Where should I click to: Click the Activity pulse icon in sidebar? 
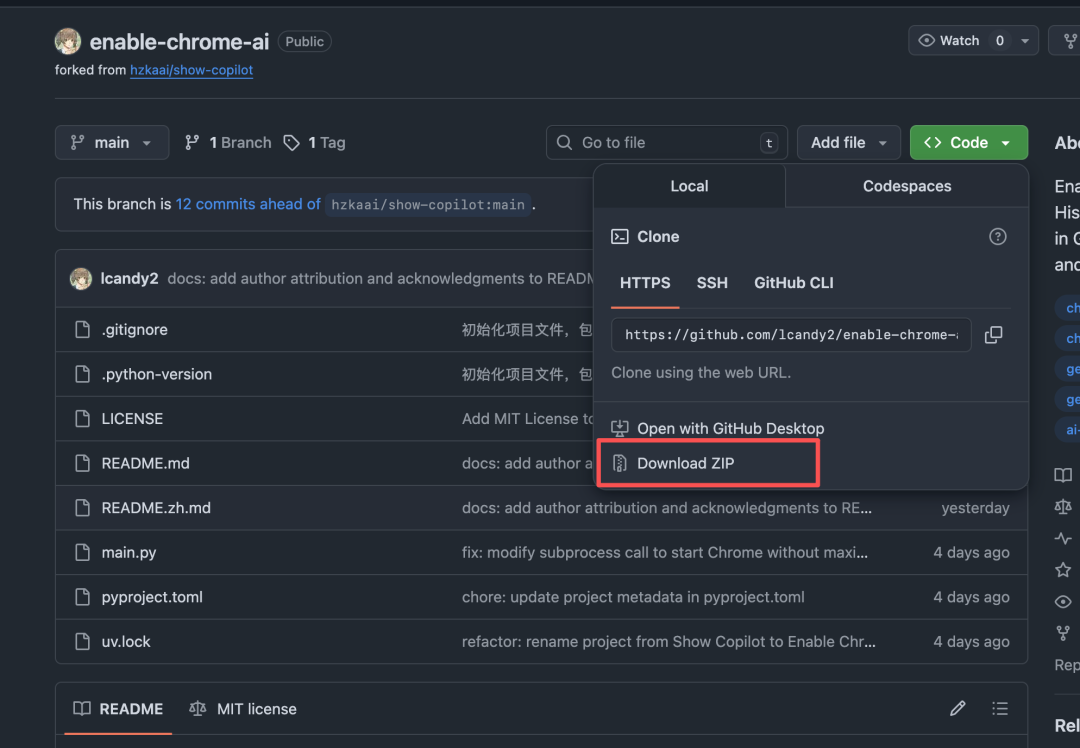1062,538
